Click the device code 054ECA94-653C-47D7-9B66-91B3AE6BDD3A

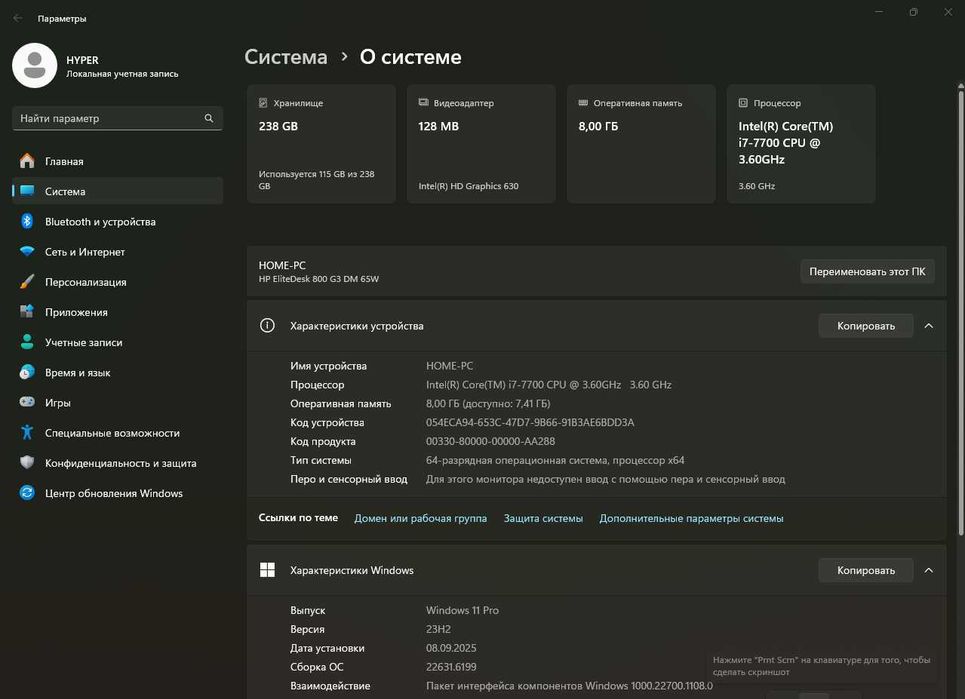pos(530,422)
